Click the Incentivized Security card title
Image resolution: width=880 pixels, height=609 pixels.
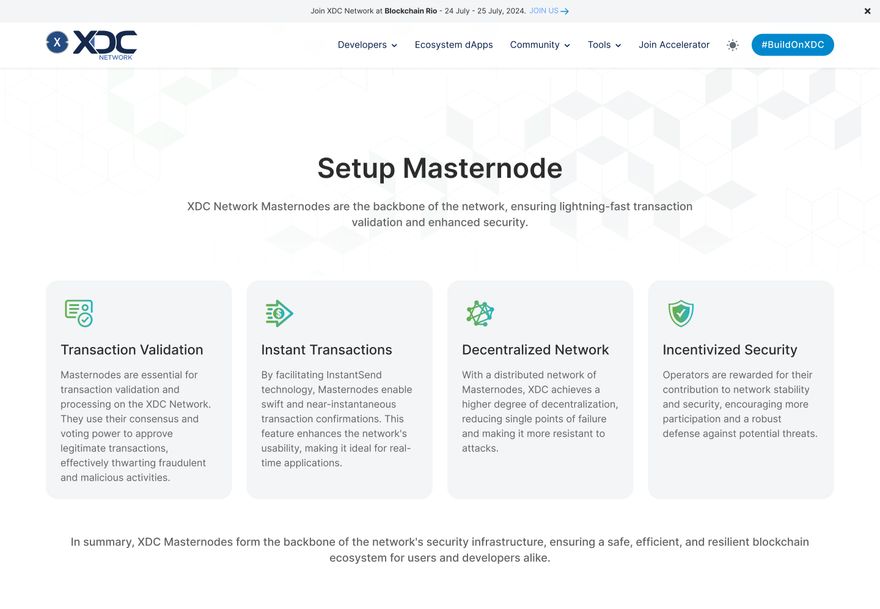[730, 350]
